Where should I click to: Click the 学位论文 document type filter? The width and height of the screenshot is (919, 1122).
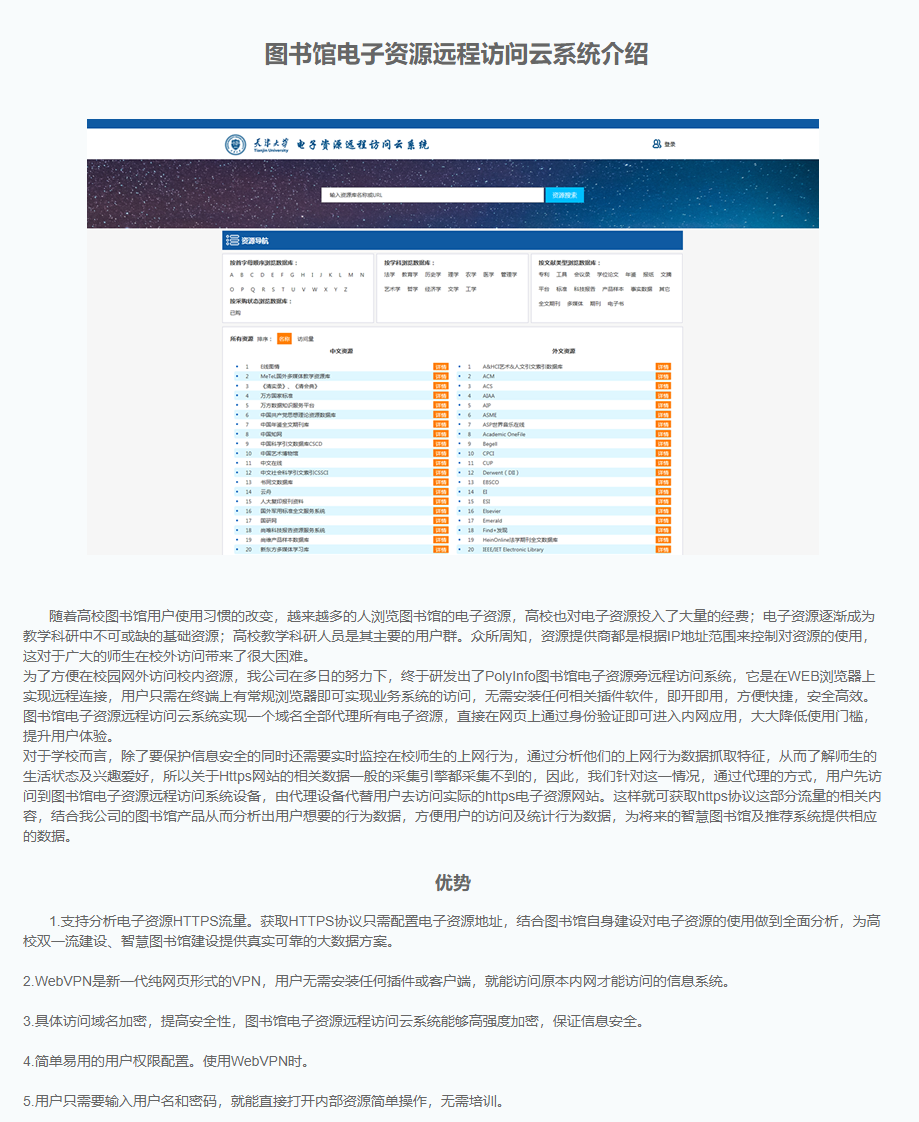coord(608,275)
